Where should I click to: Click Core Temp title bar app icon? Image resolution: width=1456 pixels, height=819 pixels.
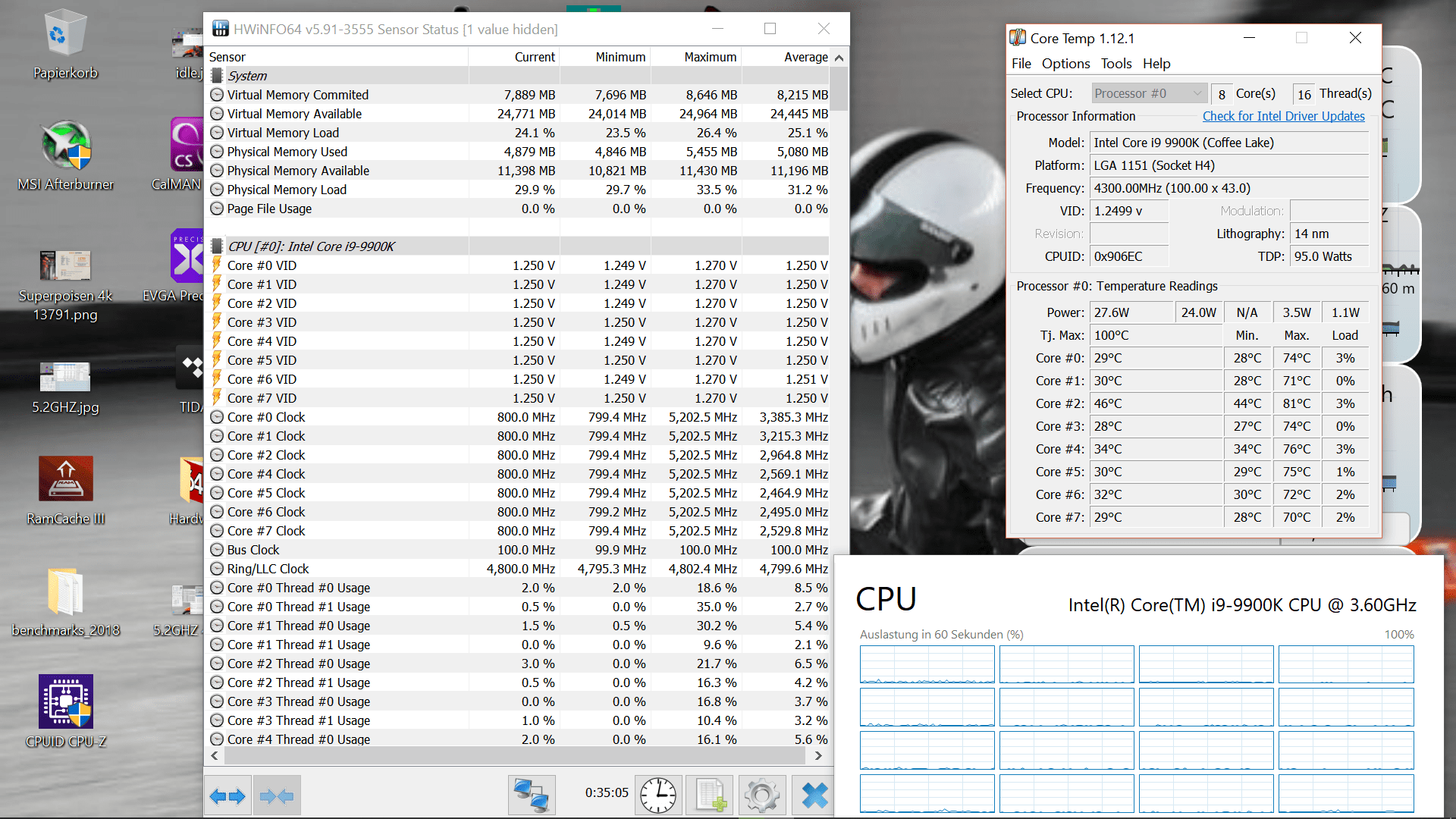(1018, 37)
